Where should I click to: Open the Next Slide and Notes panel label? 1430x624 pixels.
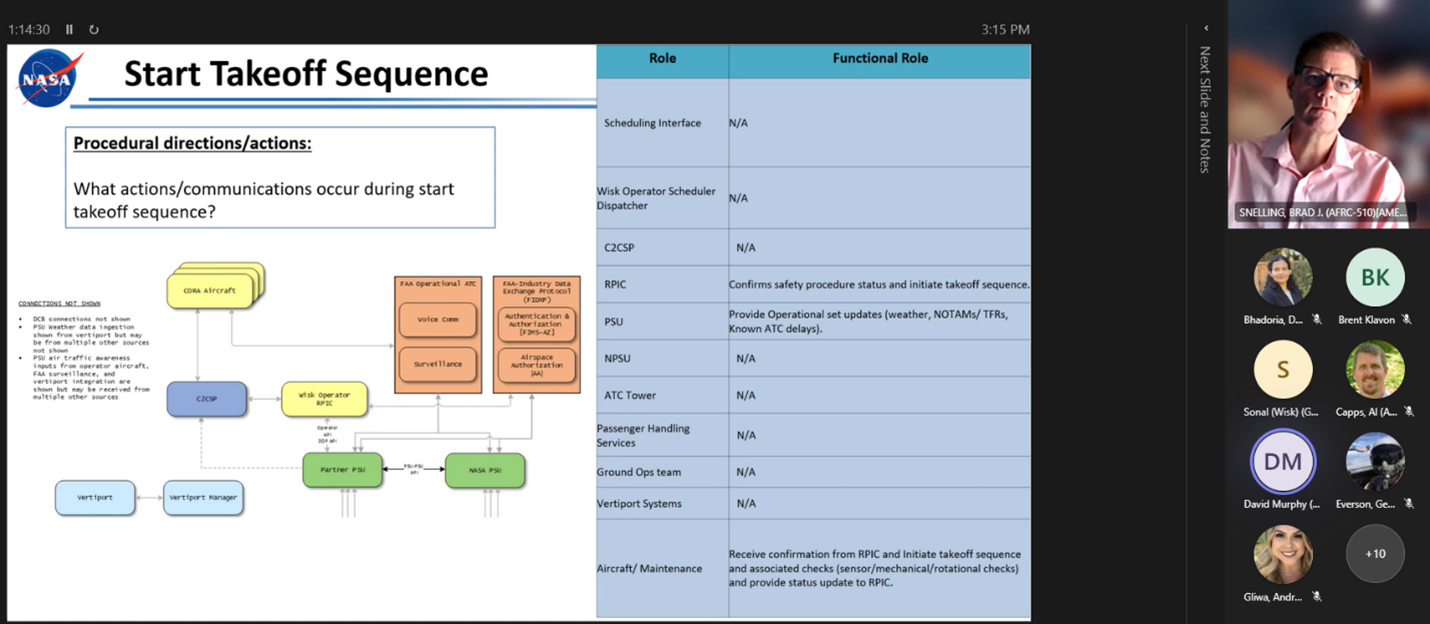point(1205,110)
